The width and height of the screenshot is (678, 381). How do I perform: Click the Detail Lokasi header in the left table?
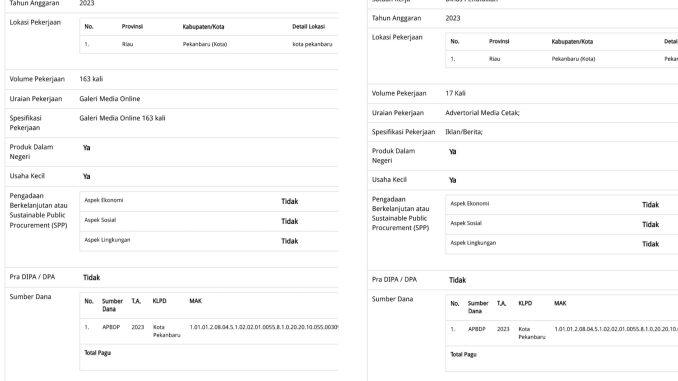(x=308, y=27)
